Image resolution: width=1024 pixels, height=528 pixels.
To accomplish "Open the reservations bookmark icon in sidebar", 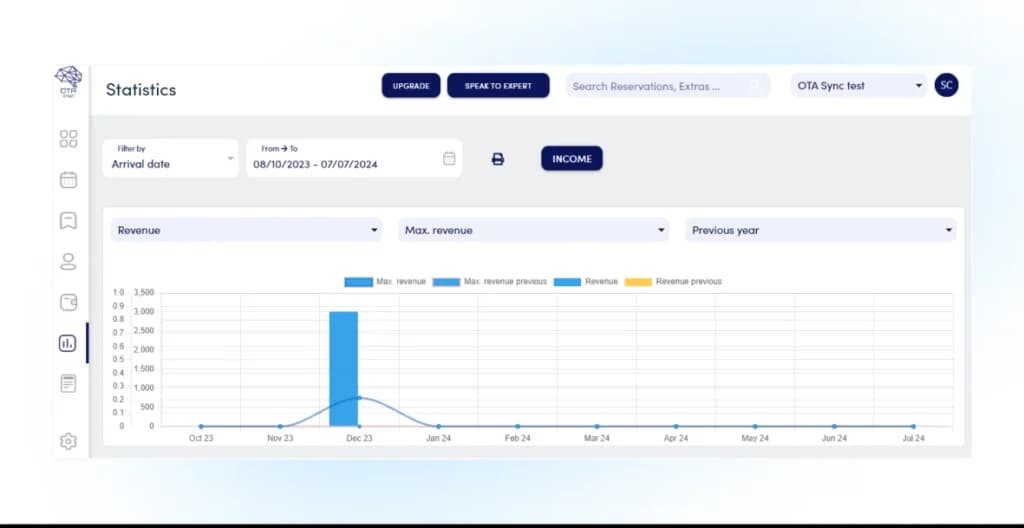I will (69, 221).
